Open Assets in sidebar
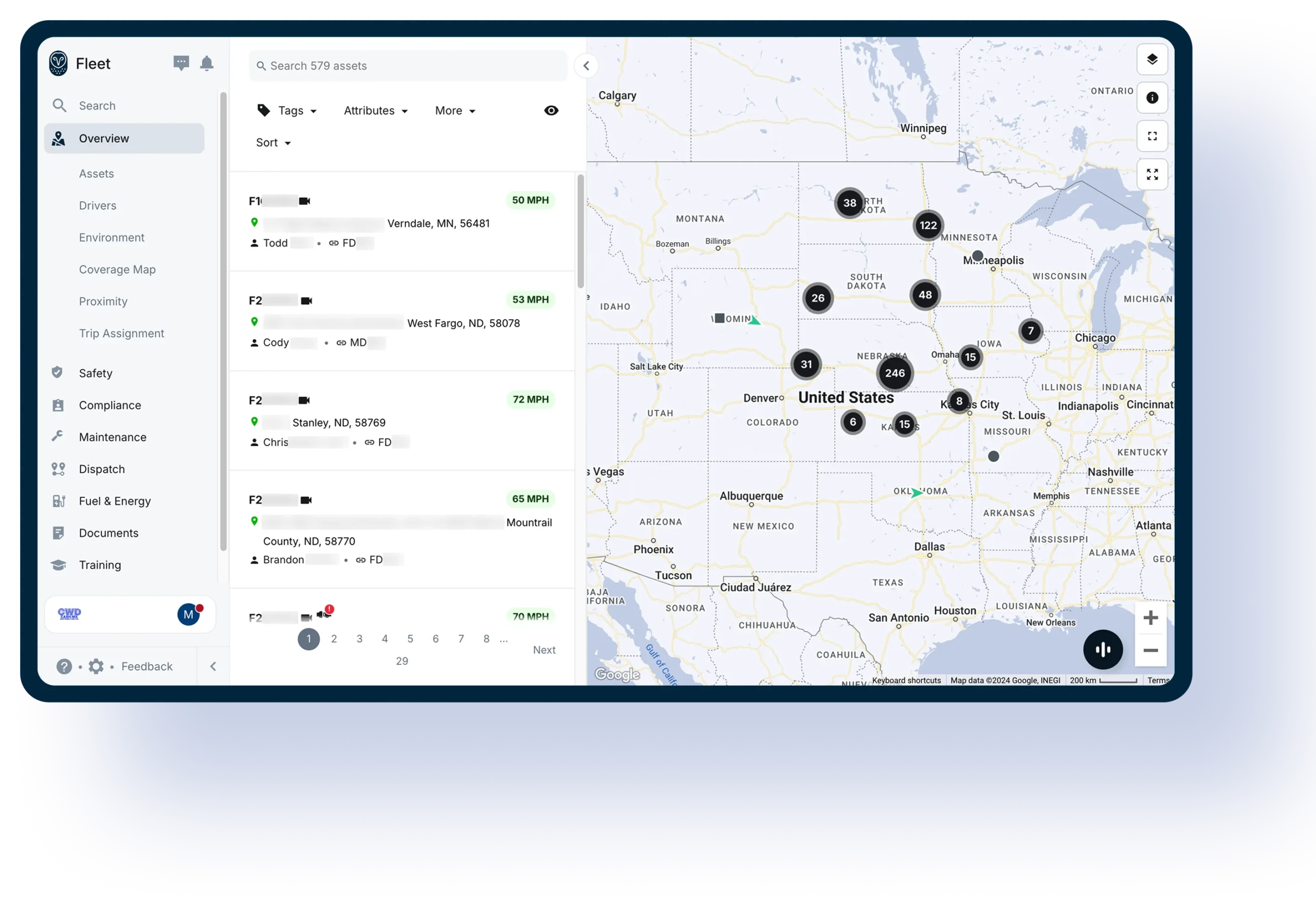The width and height of the screenshot is (1316, 898). click(x=96, y=174)
